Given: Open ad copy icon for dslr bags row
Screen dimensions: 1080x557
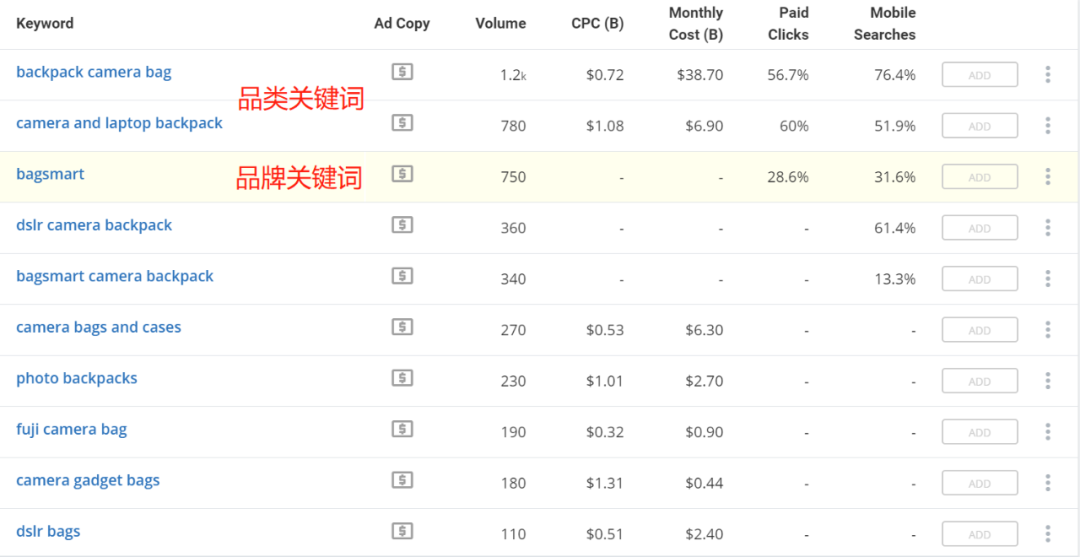Looking at the screenshot, I should click(402, 531).
